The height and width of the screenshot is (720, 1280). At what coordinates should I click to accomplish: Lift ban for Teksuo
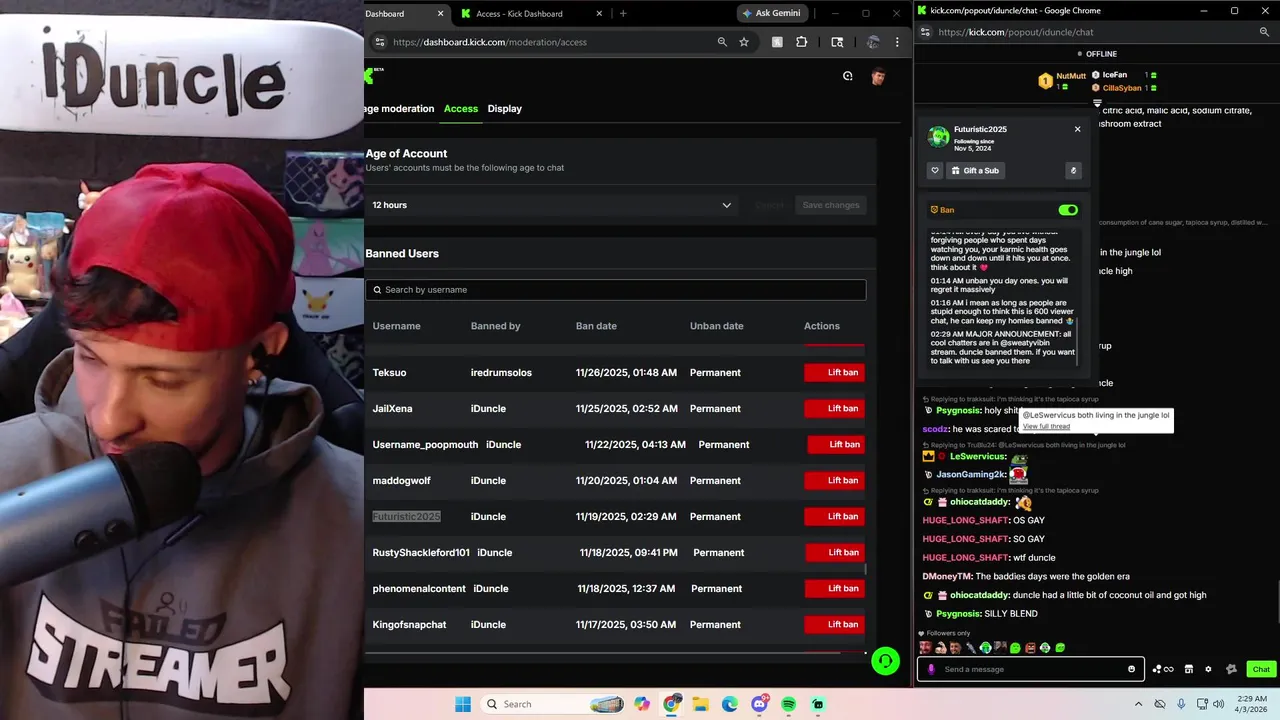click(835, 372)
